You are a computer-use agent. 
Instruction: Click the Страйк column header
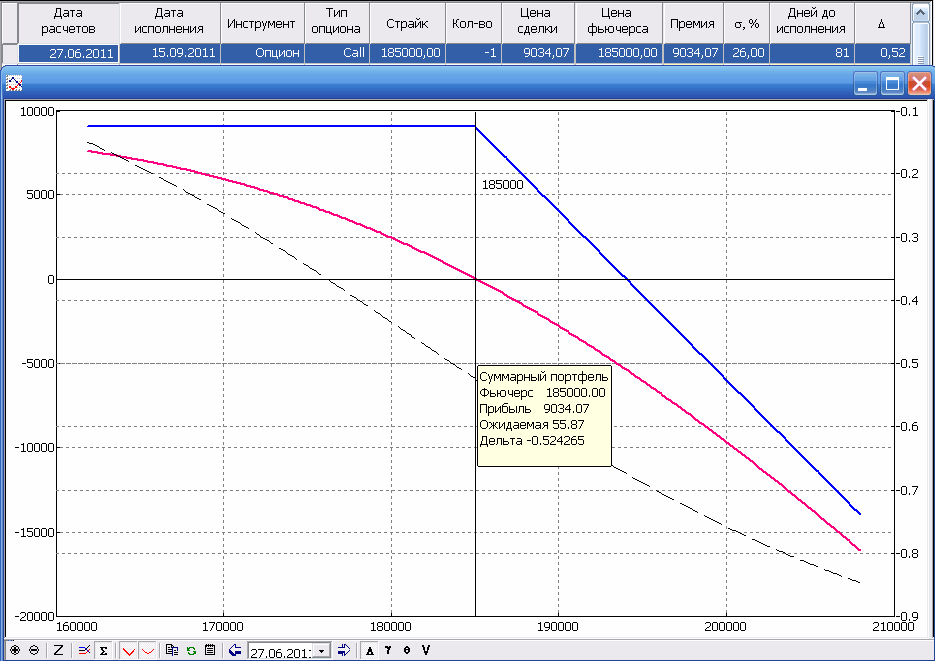click(x=407, y=23)
